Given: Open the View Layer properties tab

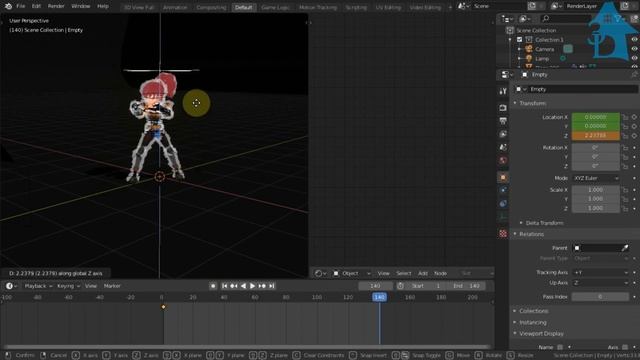Looking at the screenshot, I should (503, 134).
